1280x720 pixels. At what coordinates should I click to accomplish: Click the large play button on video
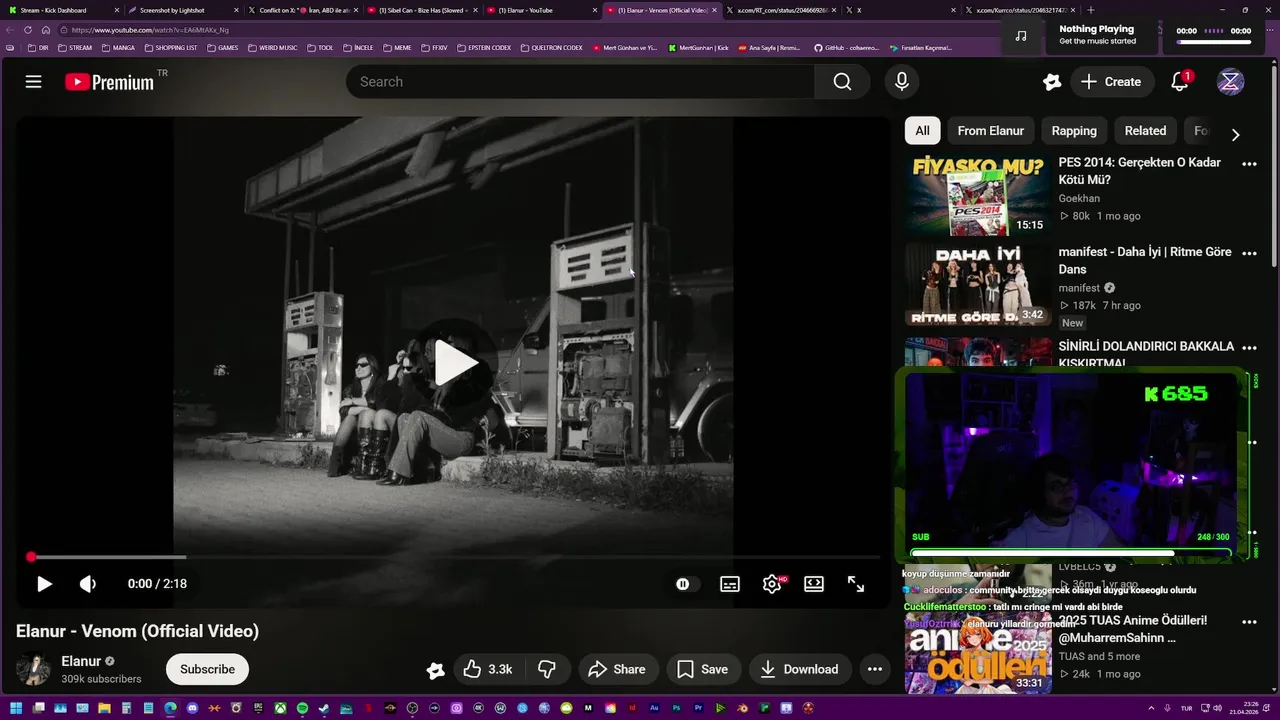click(x=454, y=362)
